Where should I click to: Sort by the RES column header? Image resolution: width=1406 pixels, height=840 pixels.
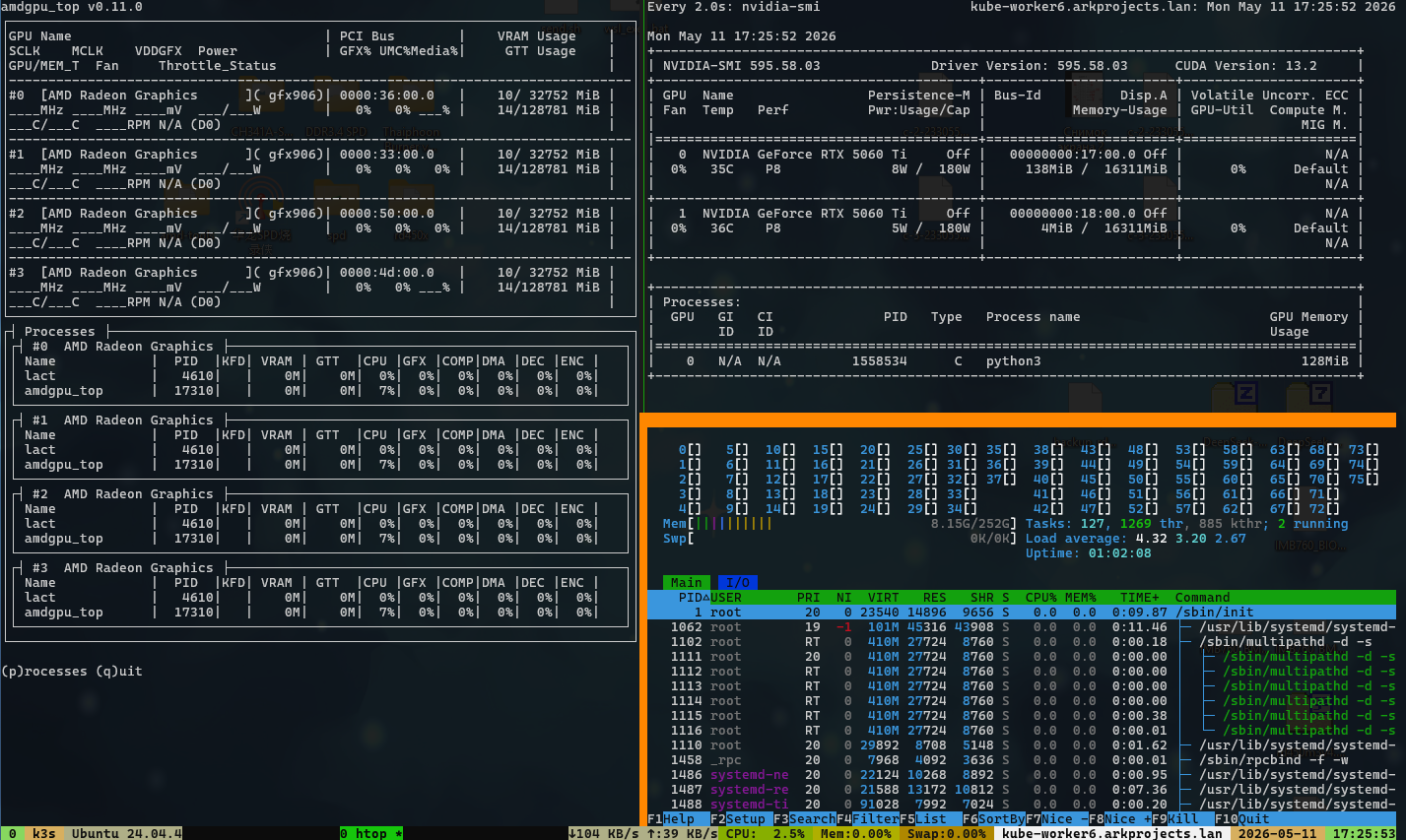(935, 598)
